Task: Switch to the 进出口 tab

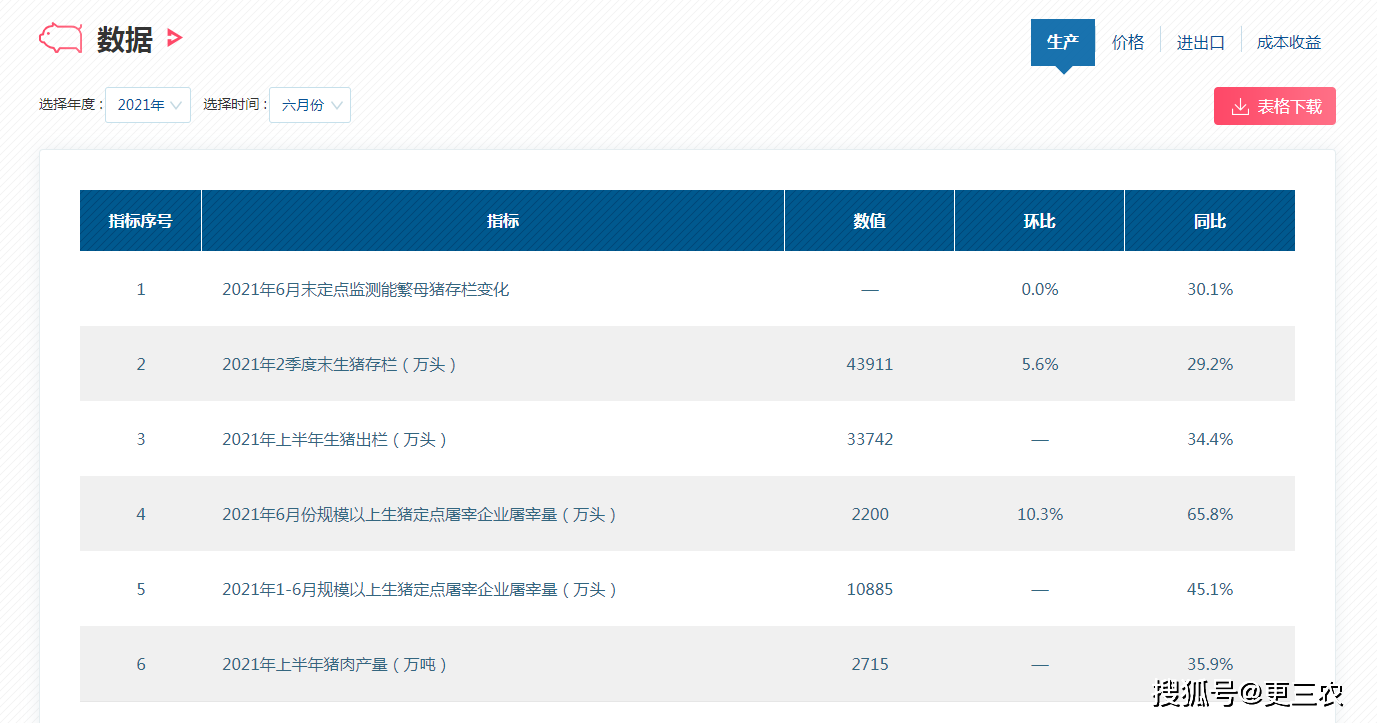Action: [x=1201, y=42]
